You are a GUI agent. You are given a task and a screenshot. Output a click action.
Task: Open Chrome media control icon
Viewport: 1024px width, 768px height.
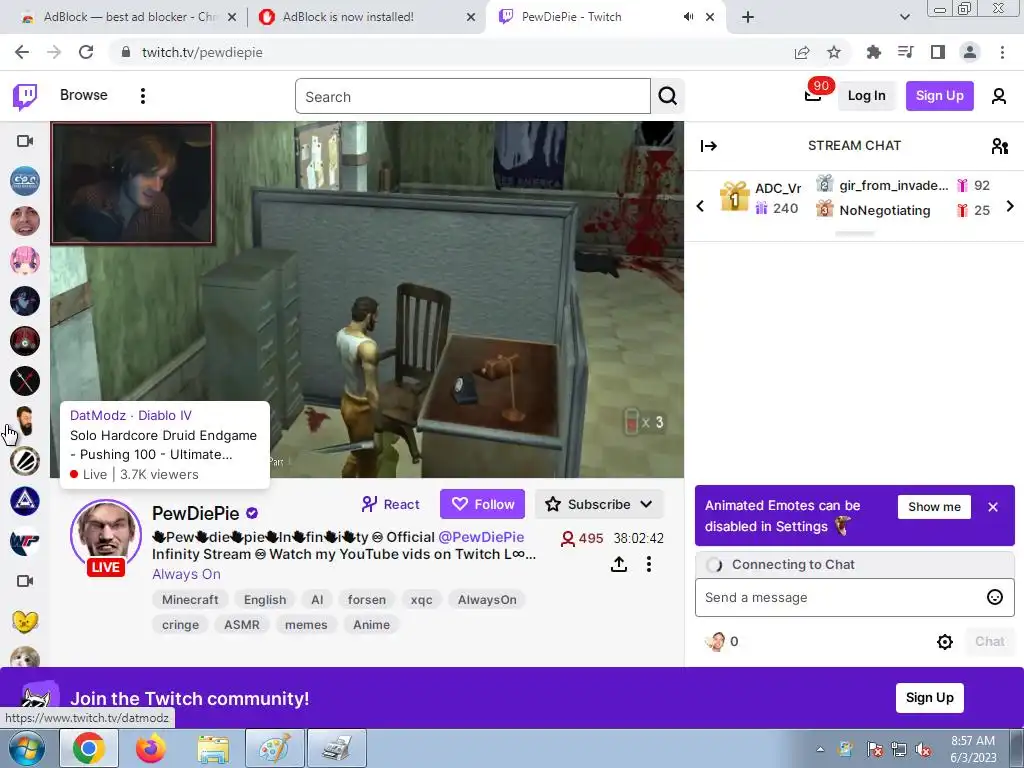coord(905,52)
